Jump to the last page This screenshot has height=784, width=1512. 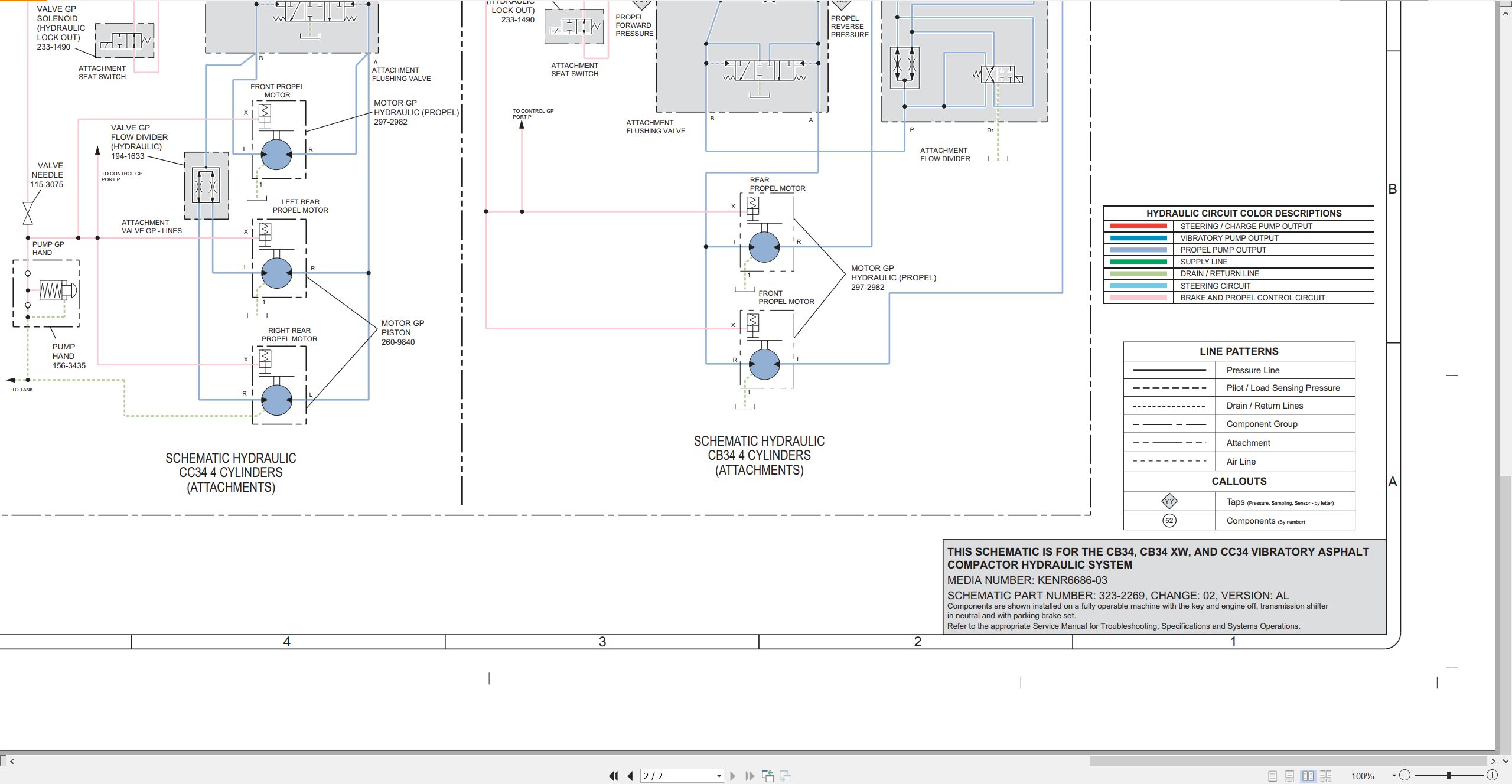[750, 776]
